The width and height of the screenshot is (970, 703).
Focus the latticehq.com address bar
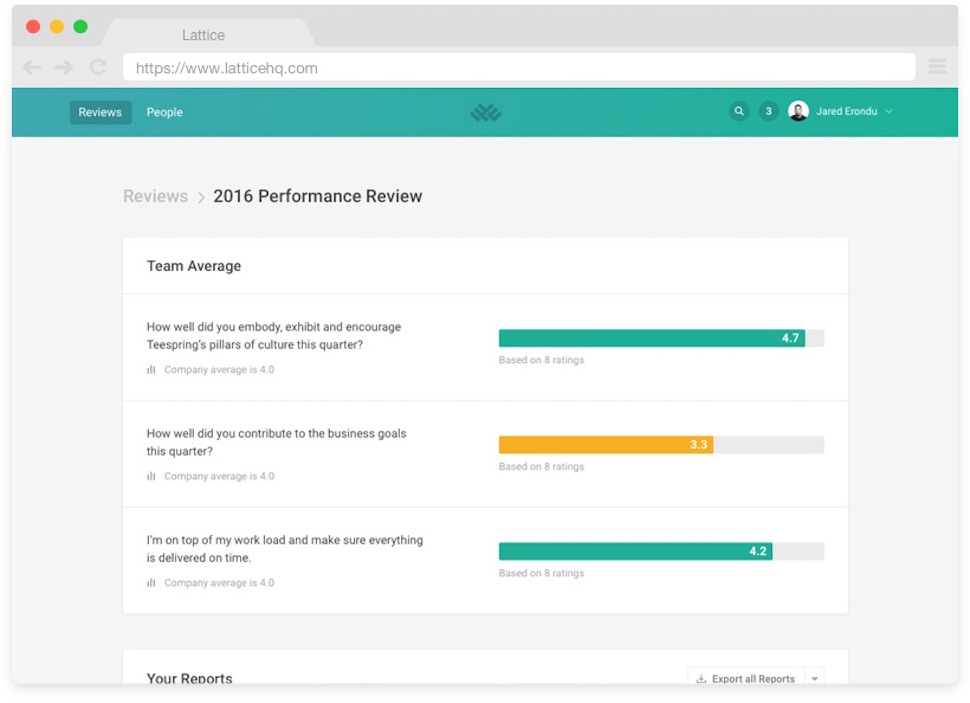[518, 68]
